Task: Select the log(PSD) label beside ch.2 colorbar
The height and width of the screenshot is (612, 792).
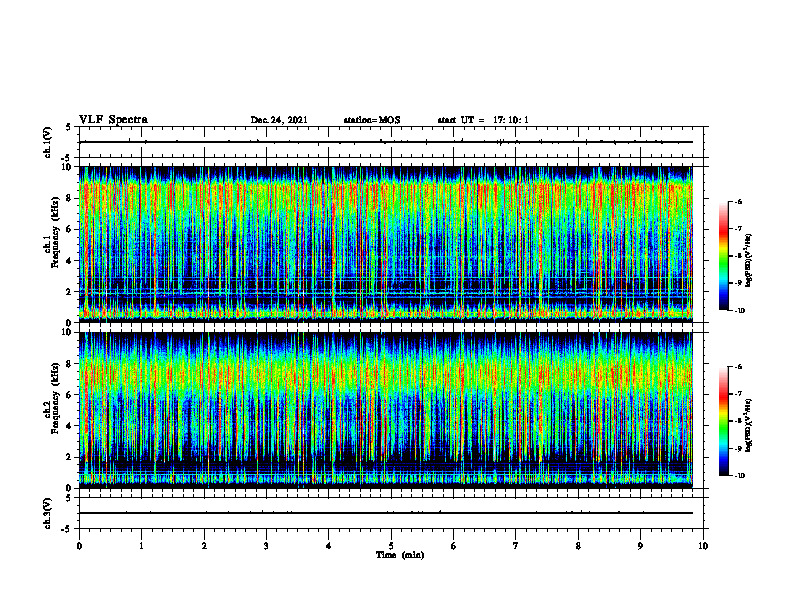Action: tap(749, 425)
